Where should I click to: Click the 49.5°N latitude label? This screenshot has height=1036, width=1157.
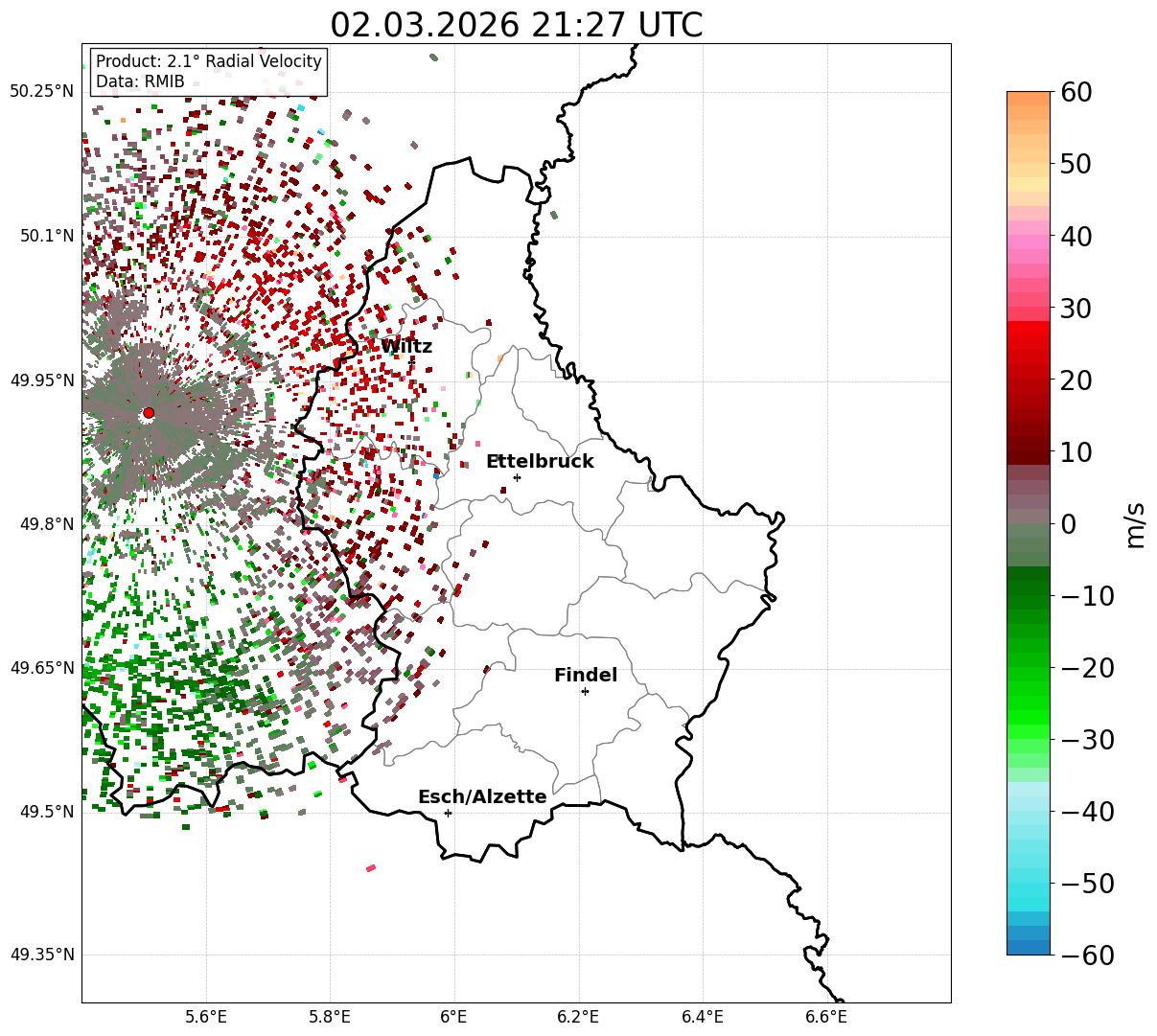coord(46,812)
